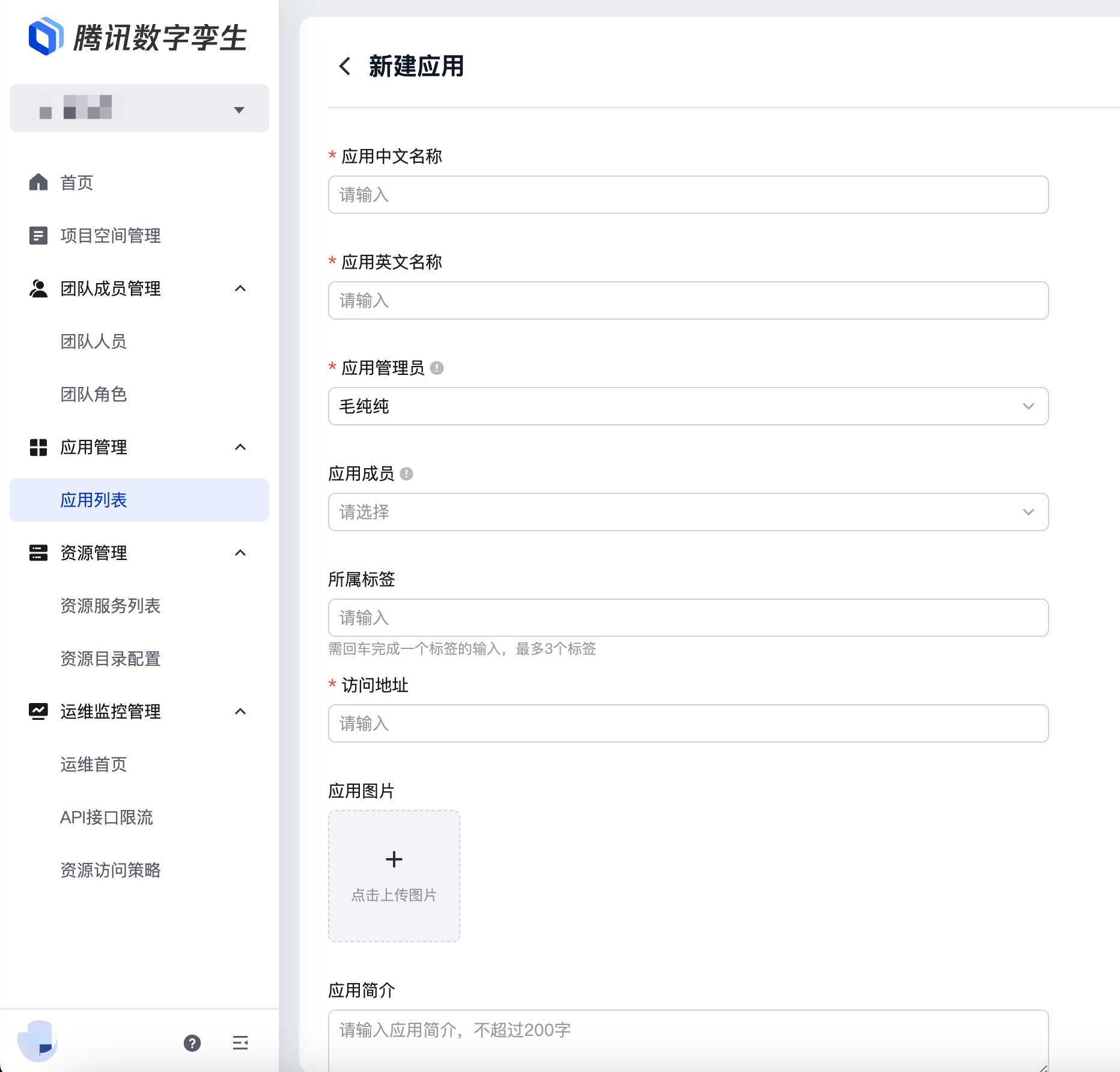Open 资源服务列表 page
This screenshot has width=1120, height=1072.
[111, 606]
